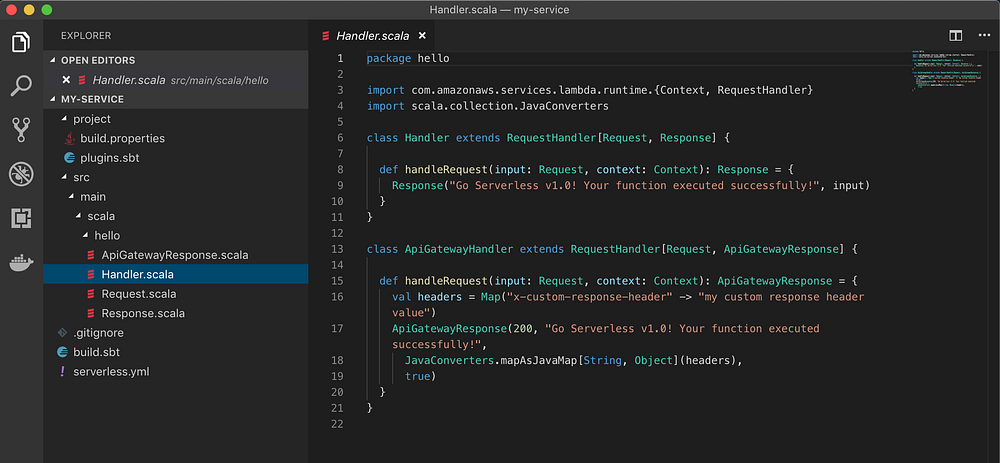The width and height of the screenshot is (1000, 463).
Task: Place cursor on 'package hello' line
Action: tap(408, 58)
